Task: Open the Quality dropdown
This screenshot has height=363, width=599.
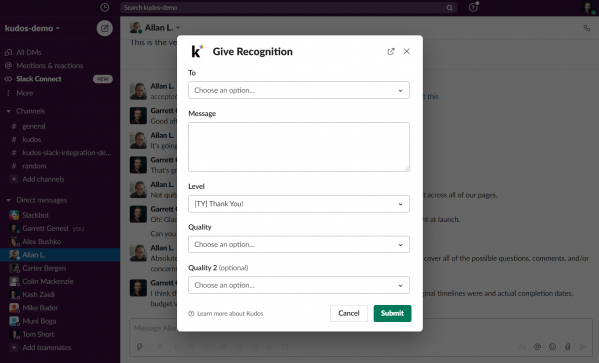Action: click(299, 245)
